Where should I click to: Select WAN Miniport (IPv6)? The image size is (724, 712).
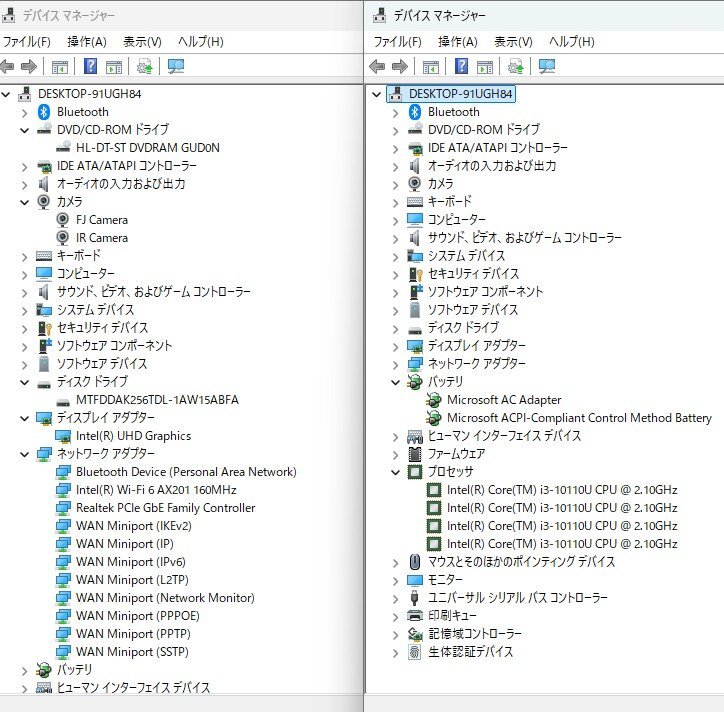(131, 562)
